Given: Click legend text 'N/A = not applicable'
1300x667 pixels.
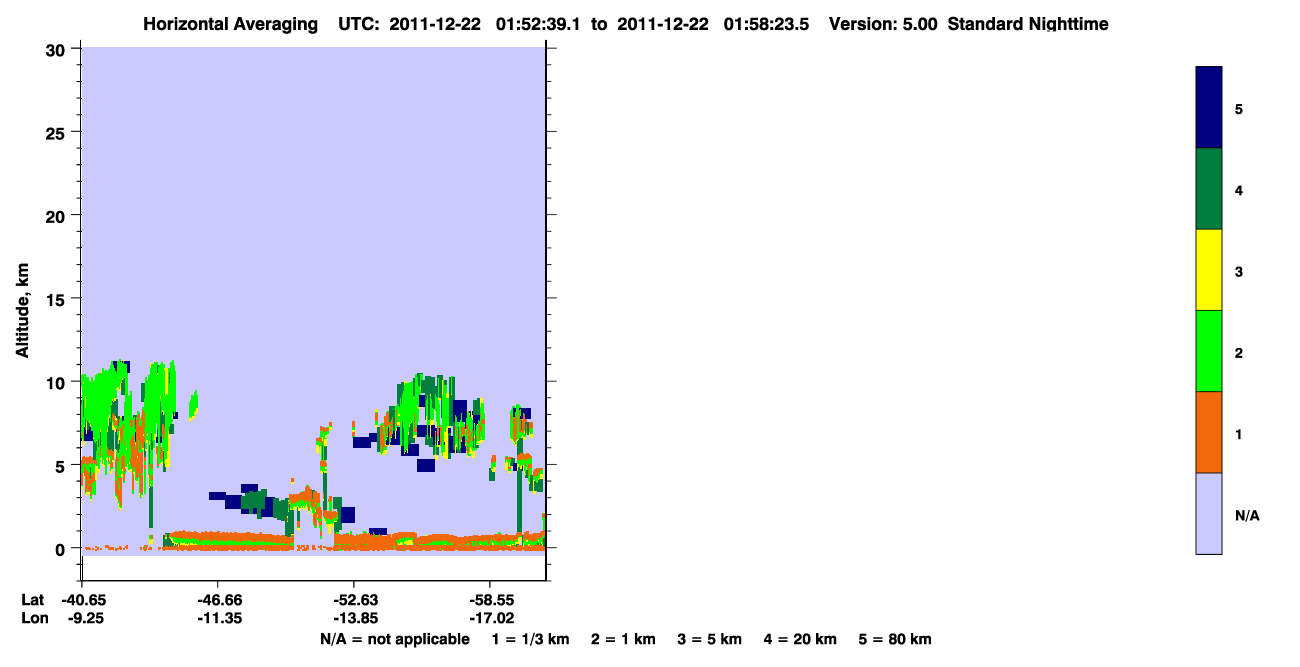Looking at the screenshot, I should 394,639.
